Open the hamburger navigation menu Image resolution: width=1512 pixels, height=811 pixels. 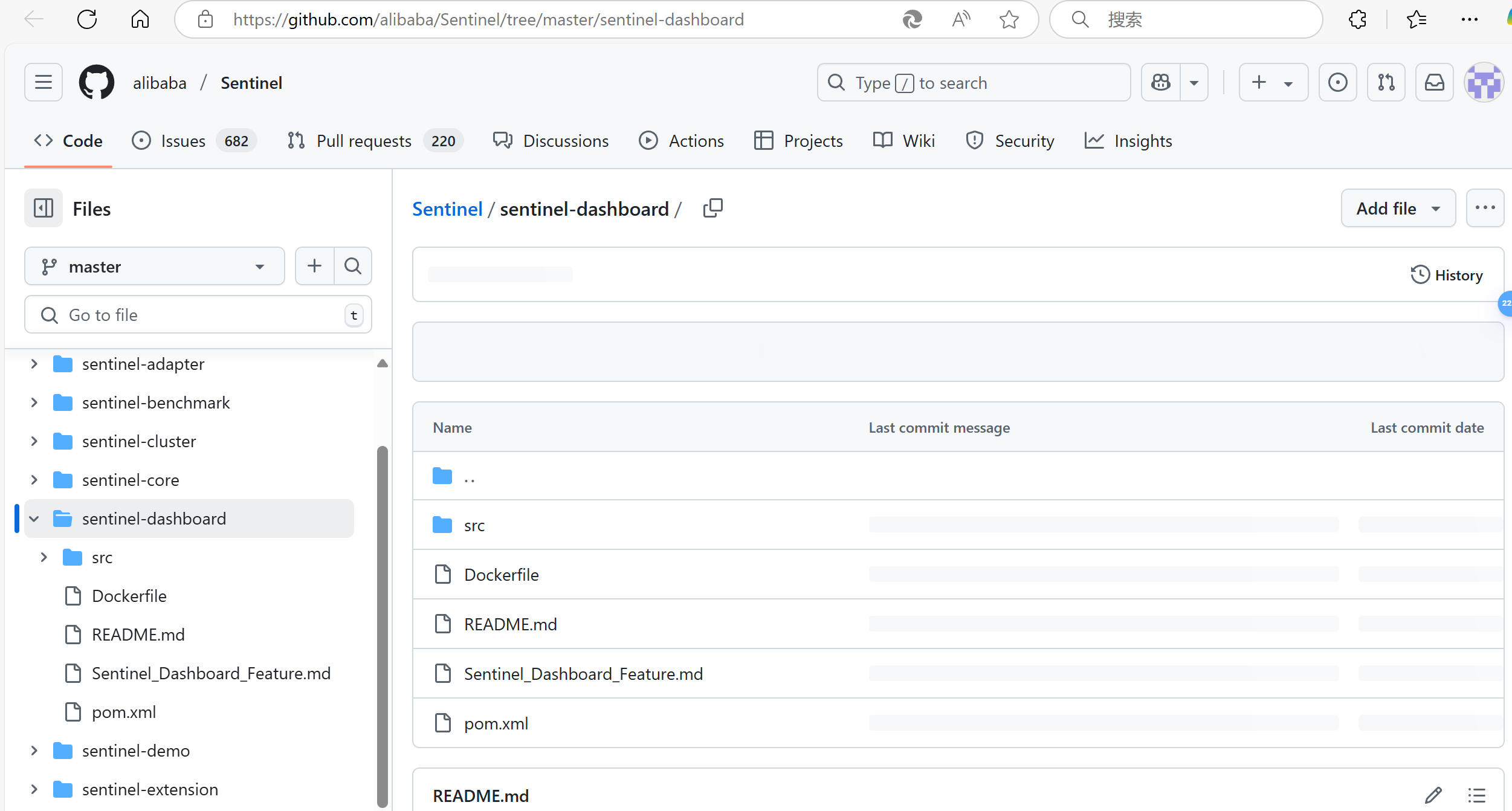click(x=44, y=82)
